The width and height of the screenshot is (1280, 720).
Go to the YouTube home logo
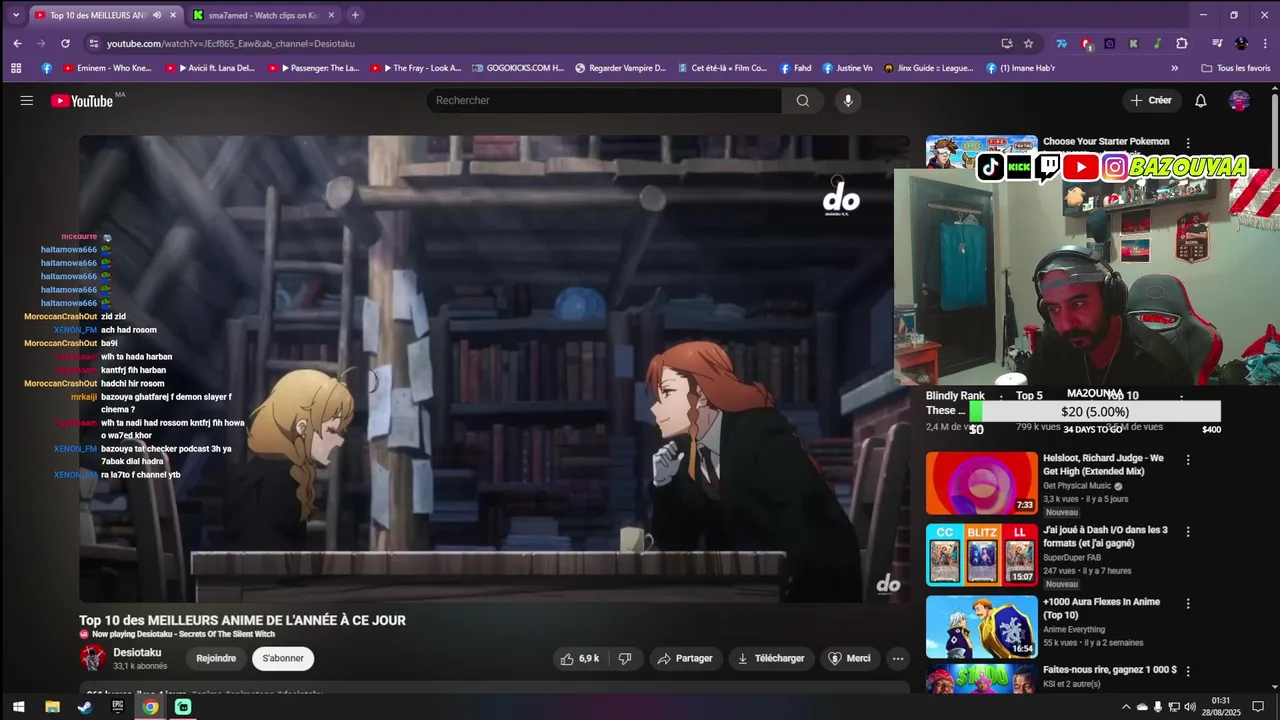coord(82,100)
